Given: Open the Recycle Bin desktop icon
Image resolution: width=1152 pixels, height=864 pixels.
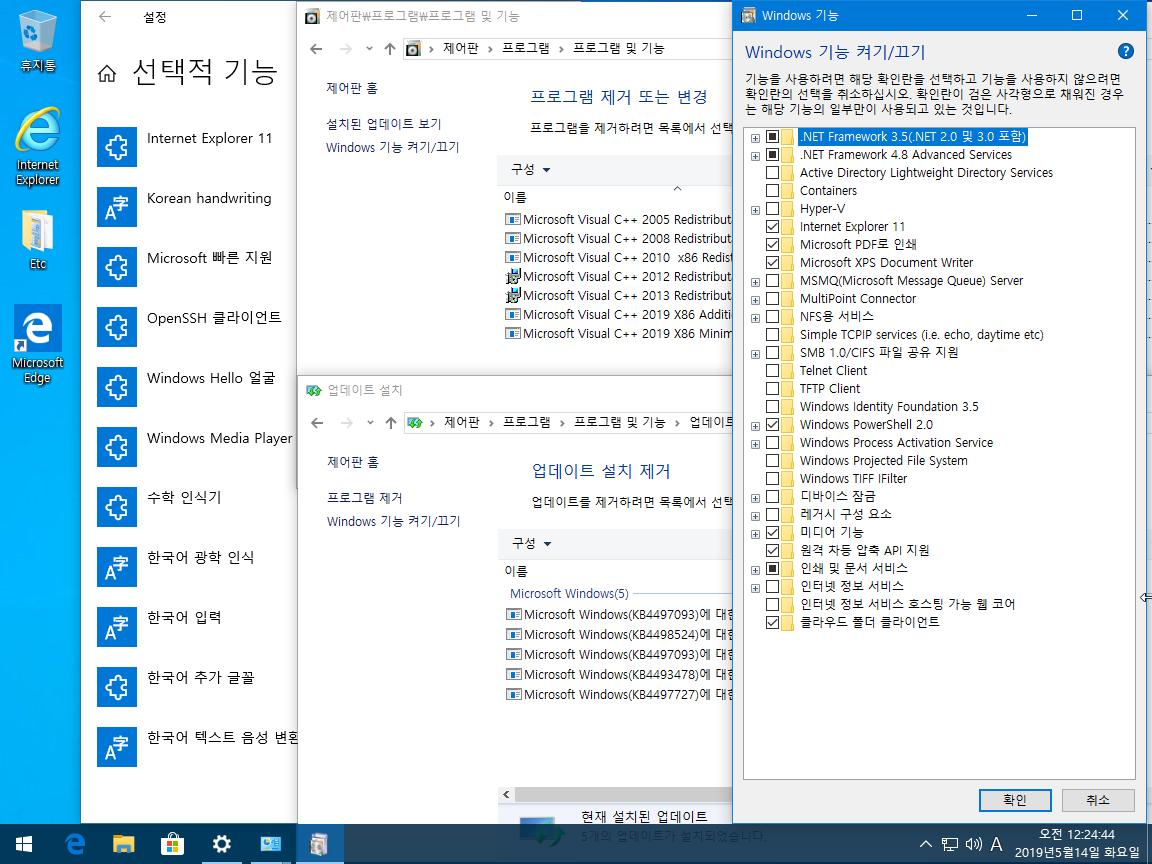Looking at the screenshot, I should pos(37,41).
